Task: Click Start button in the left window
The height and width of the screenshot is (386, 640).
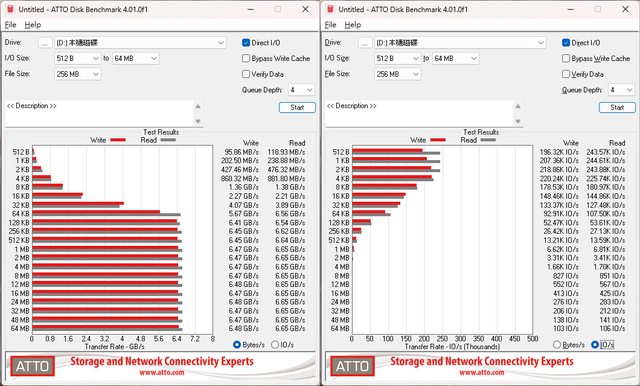Action: coord(297,107)
